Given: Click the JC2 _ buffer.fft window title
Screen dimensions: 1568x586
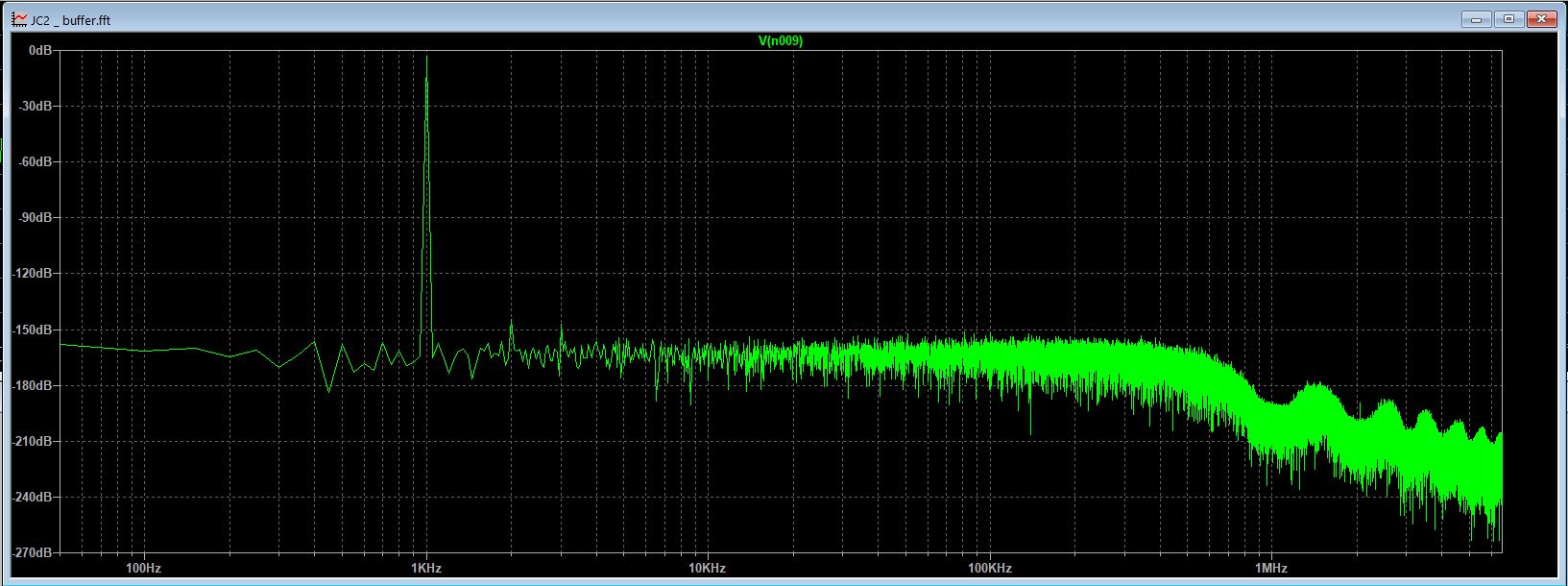Looking at the screenshot, I should (x=71, y=20).
